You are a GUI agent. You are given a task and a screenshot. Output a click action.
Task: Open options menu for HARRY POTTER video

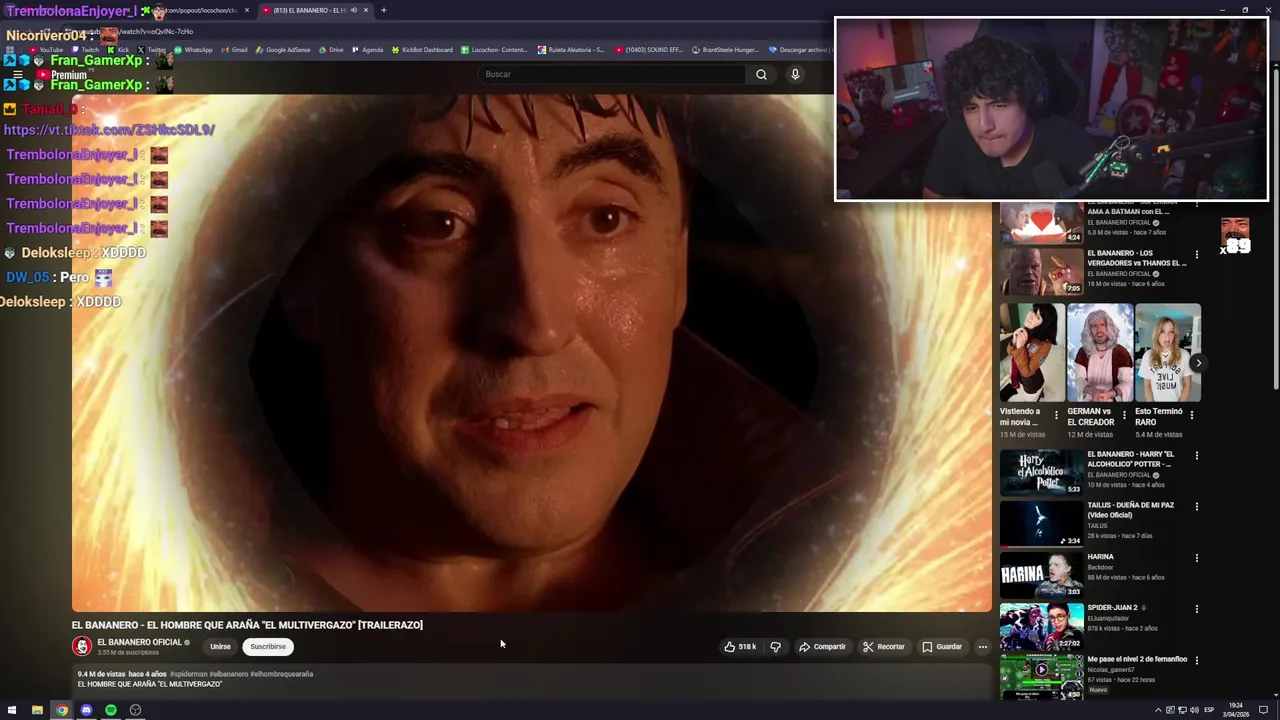1196,456
